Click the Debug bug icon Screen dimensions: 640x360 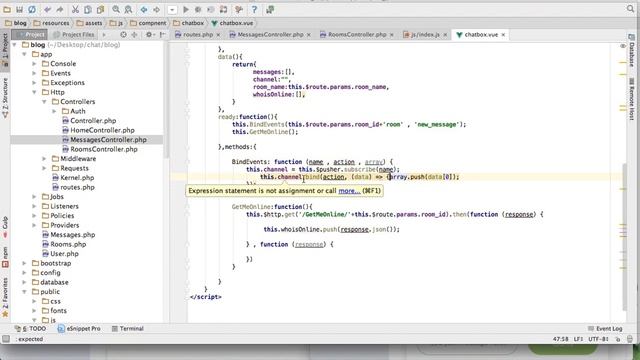198,9
